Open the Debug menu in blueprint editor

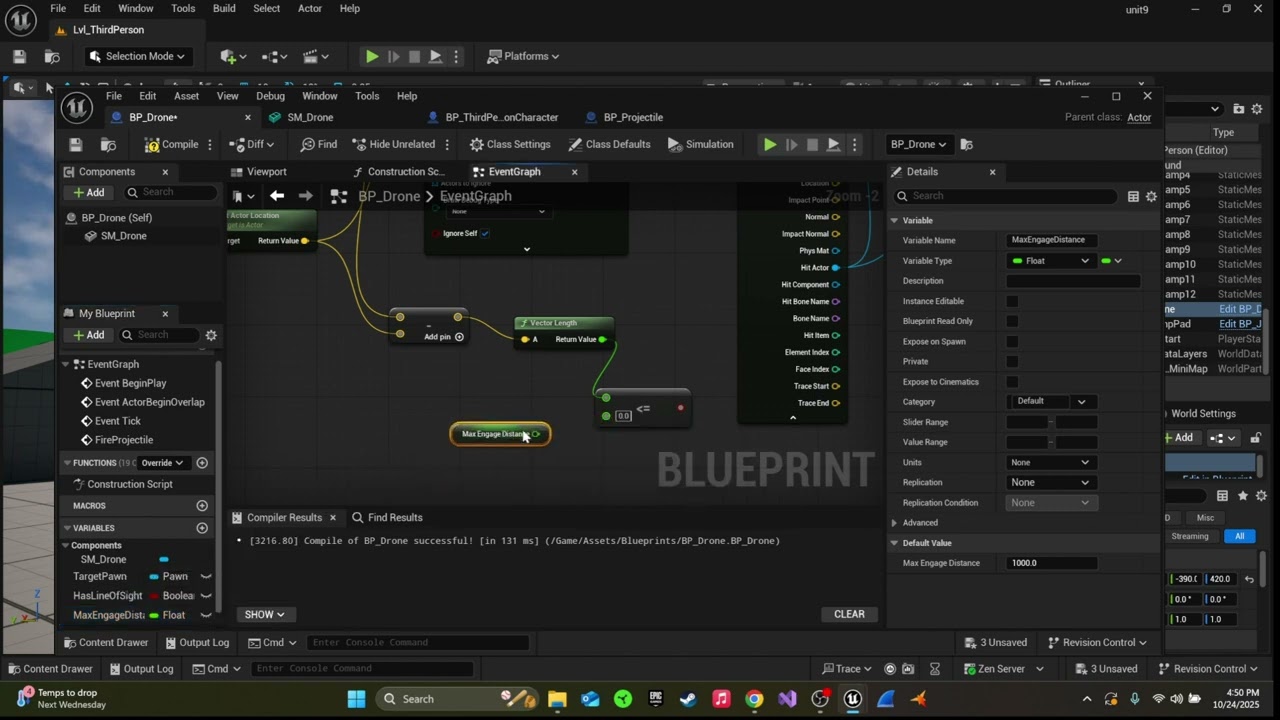point(270,96)
